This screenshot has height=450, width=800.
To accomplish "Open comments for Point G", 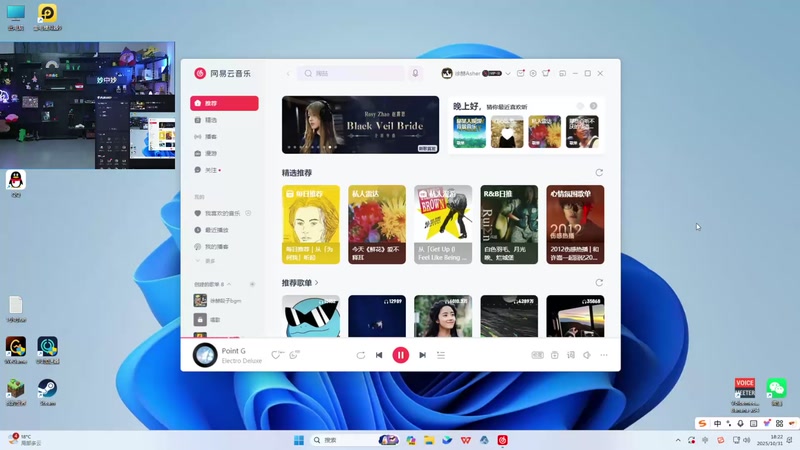I will [x=294, y=355].
